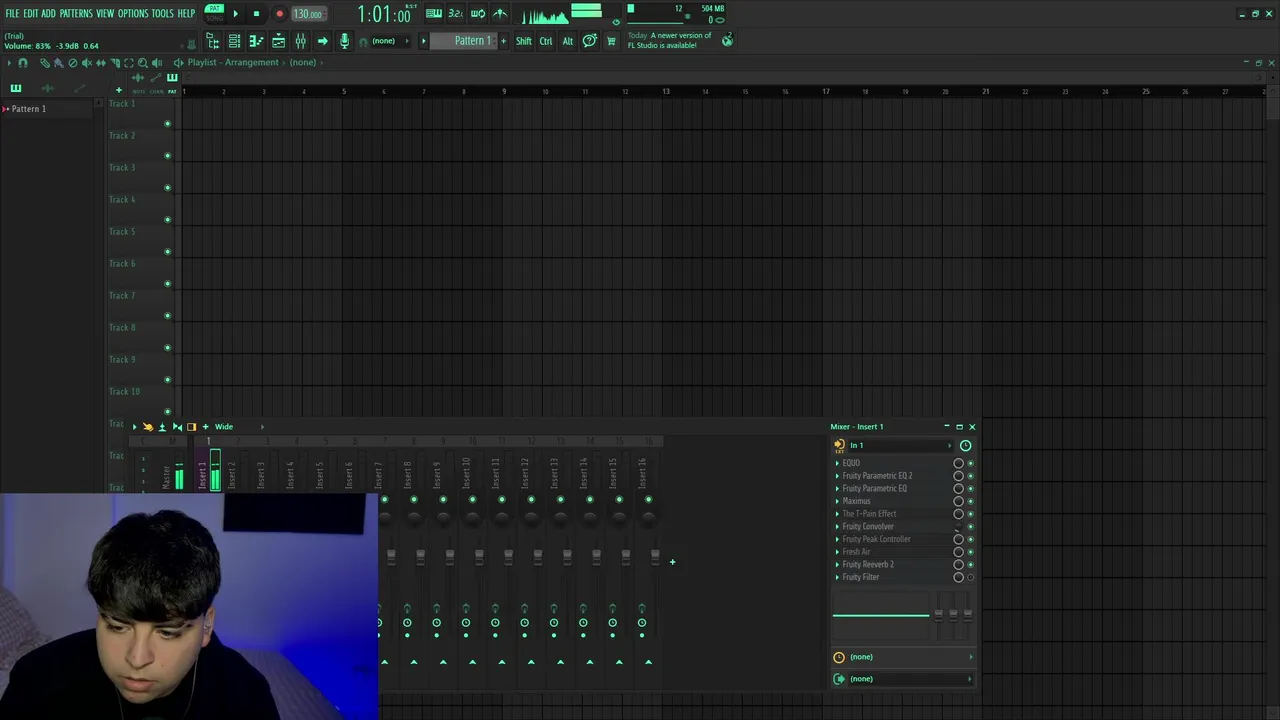This screenshot has width=1280, height=720.
Task: Select the paint brush tool in playlist
Action: pos(58,62)
